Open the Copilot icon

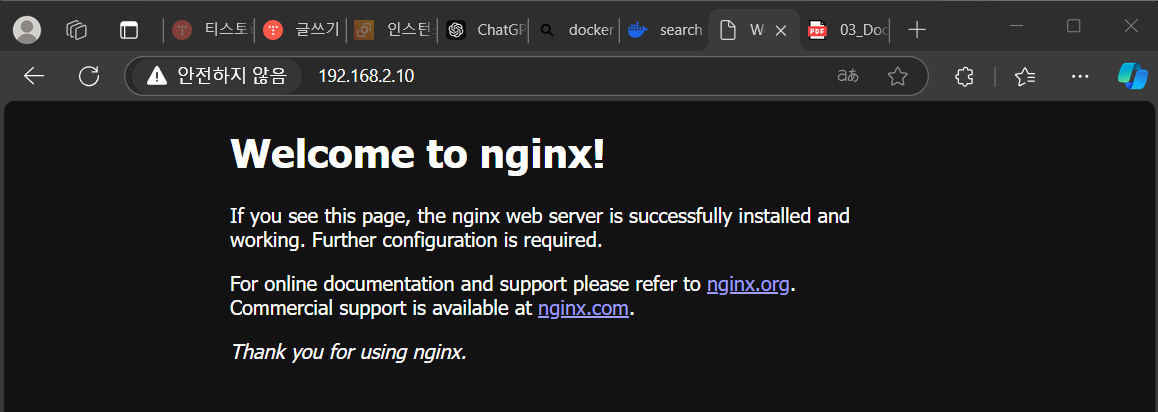[x=1132, y=76]
